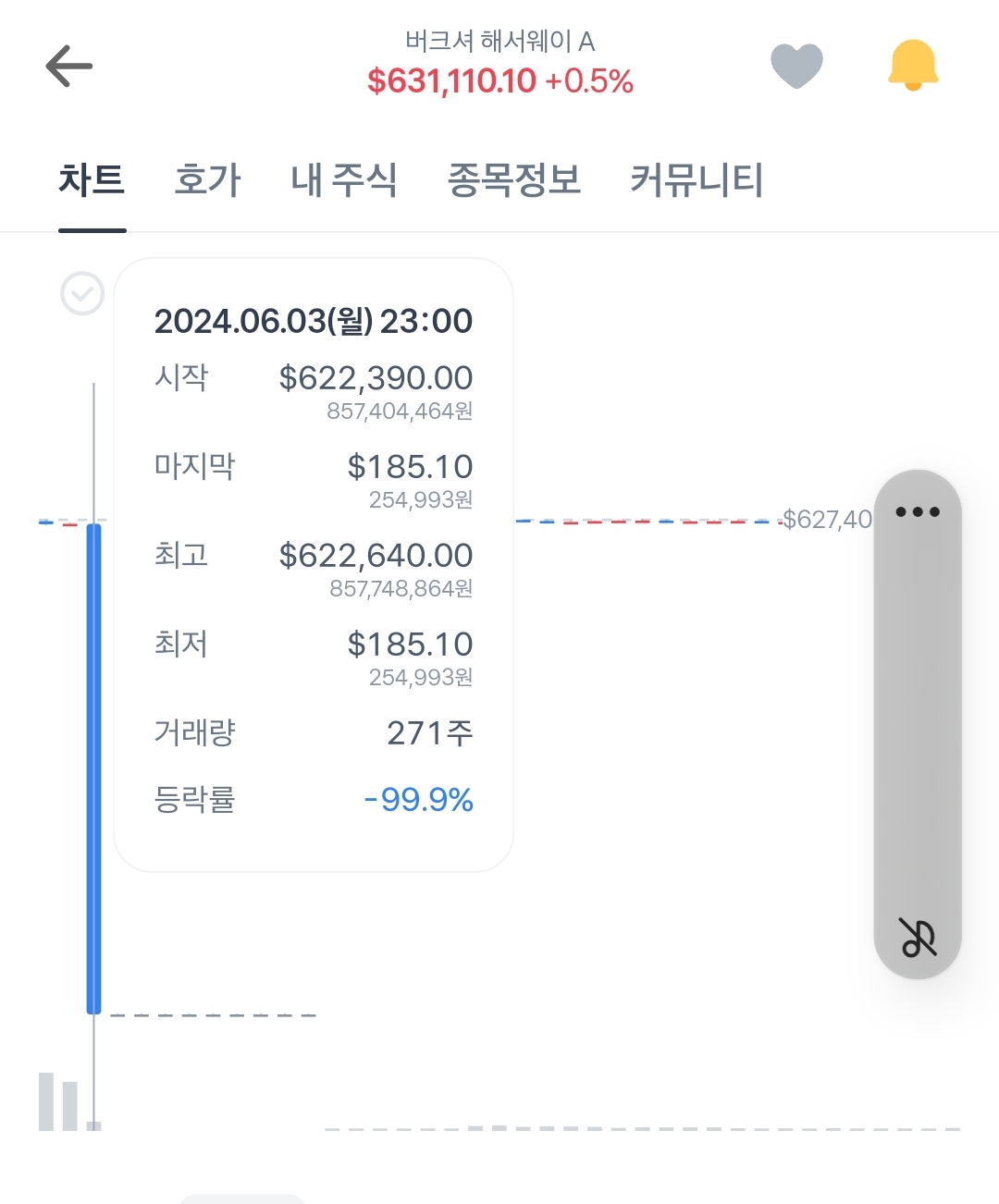Tap the blue candlestick on chart

(x=93, y=768)
